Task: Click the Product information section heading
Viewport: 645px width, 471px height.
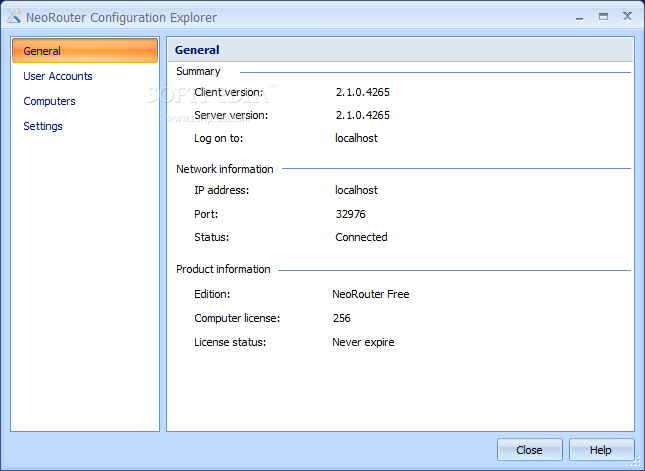Action: [x=223, y=269]
